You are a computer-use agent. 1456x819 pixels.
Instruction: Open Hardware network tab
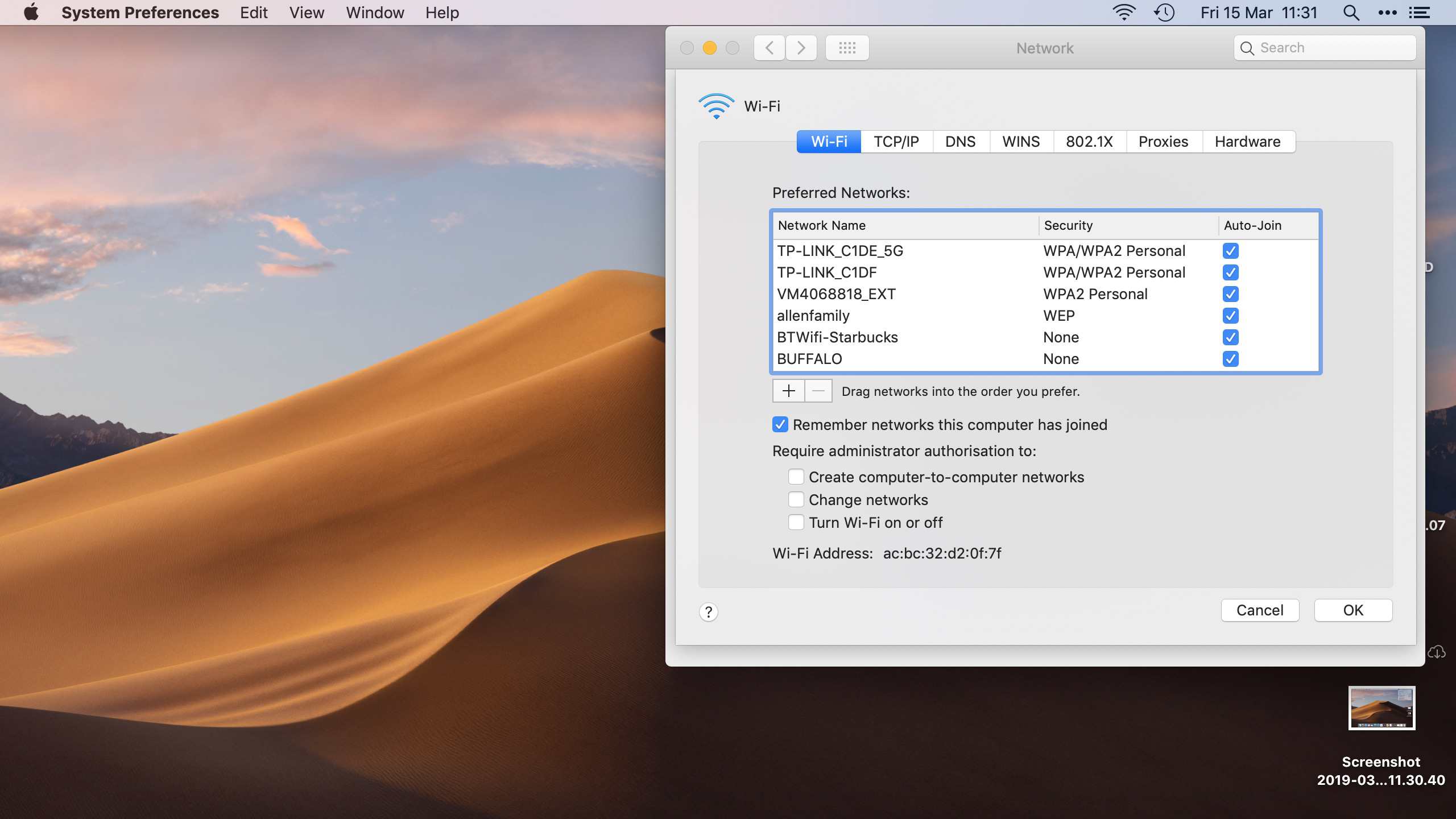point(1248,141)
